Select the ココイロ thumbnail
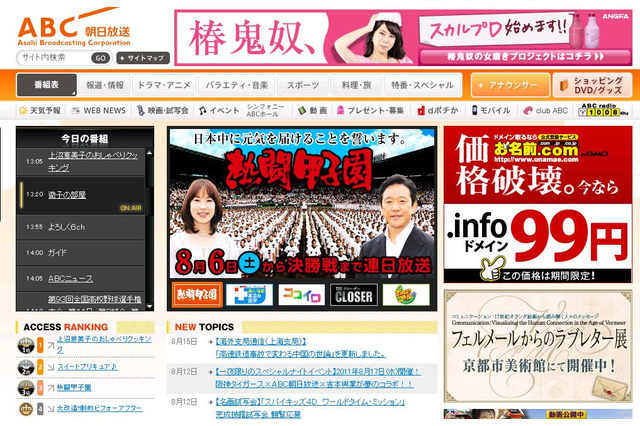The width and height of the screenshot is (640, 426). point(302,295)
